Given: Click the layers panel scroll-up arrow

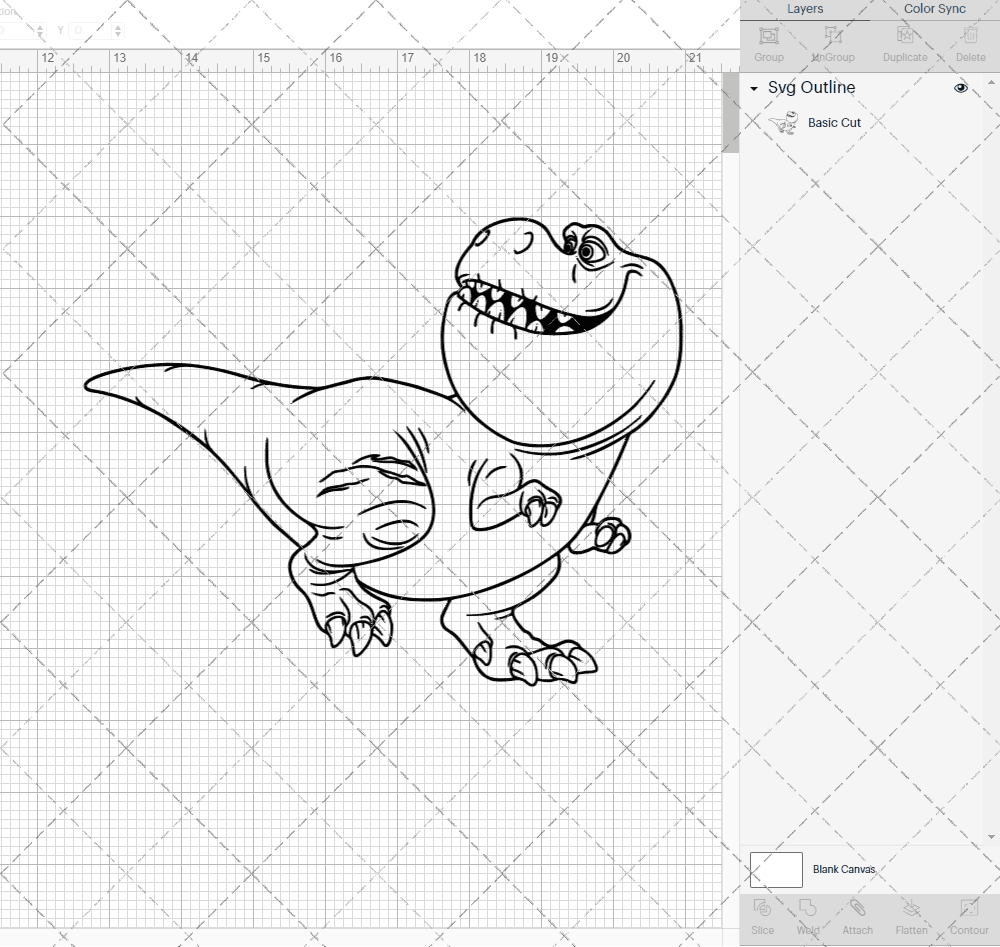Looking at the screenshot, I should coord(991,83).
